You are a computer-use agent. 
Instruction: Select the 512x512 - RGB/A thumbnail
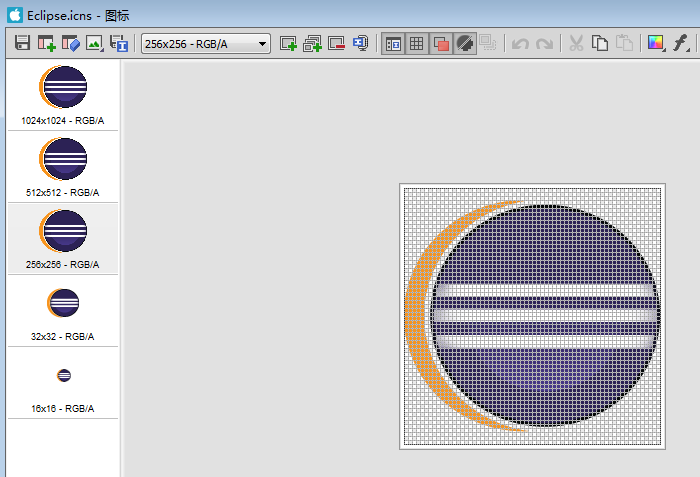tap(63, 167)
